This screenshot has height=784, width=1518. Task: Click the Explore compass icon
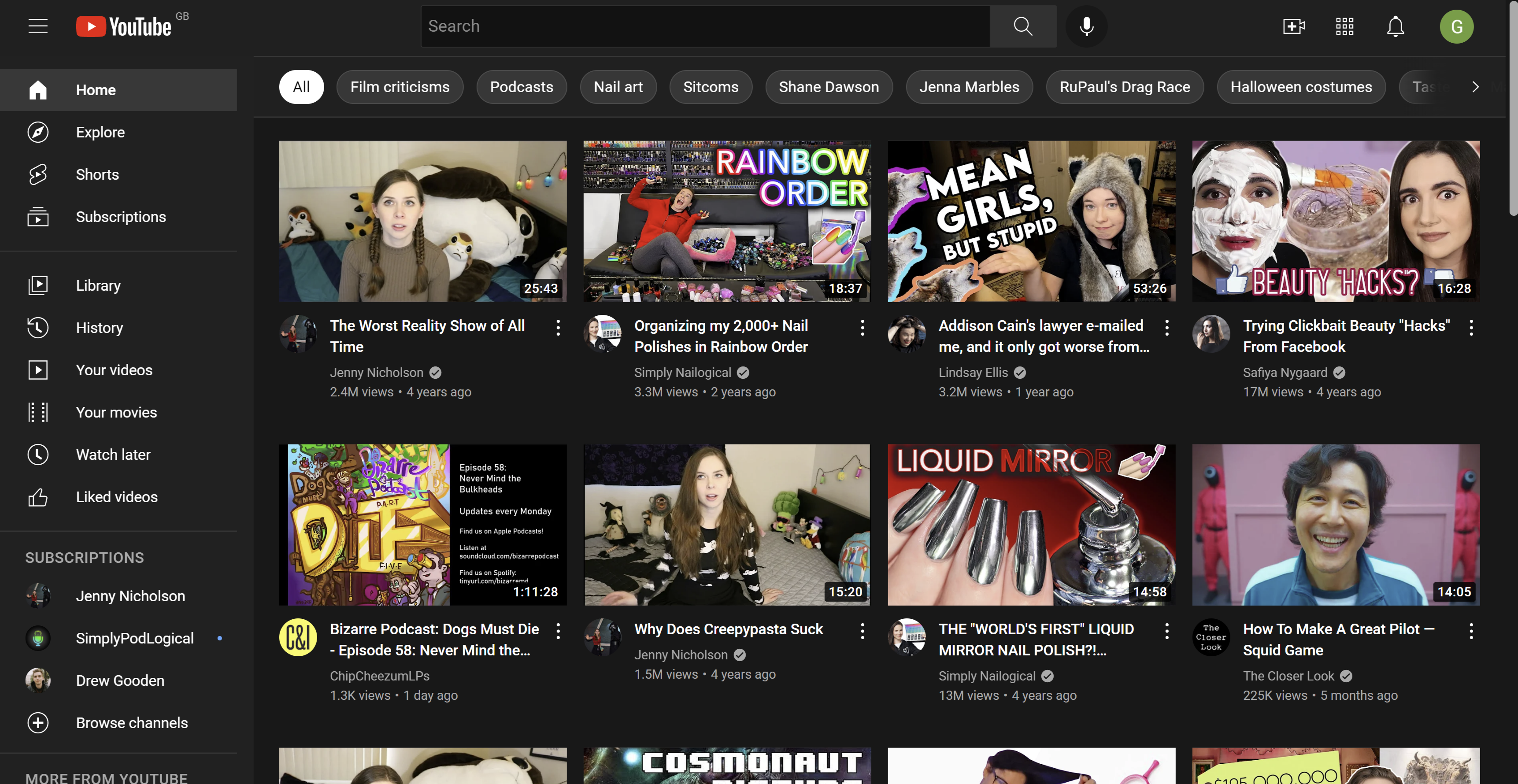point(38,132)
